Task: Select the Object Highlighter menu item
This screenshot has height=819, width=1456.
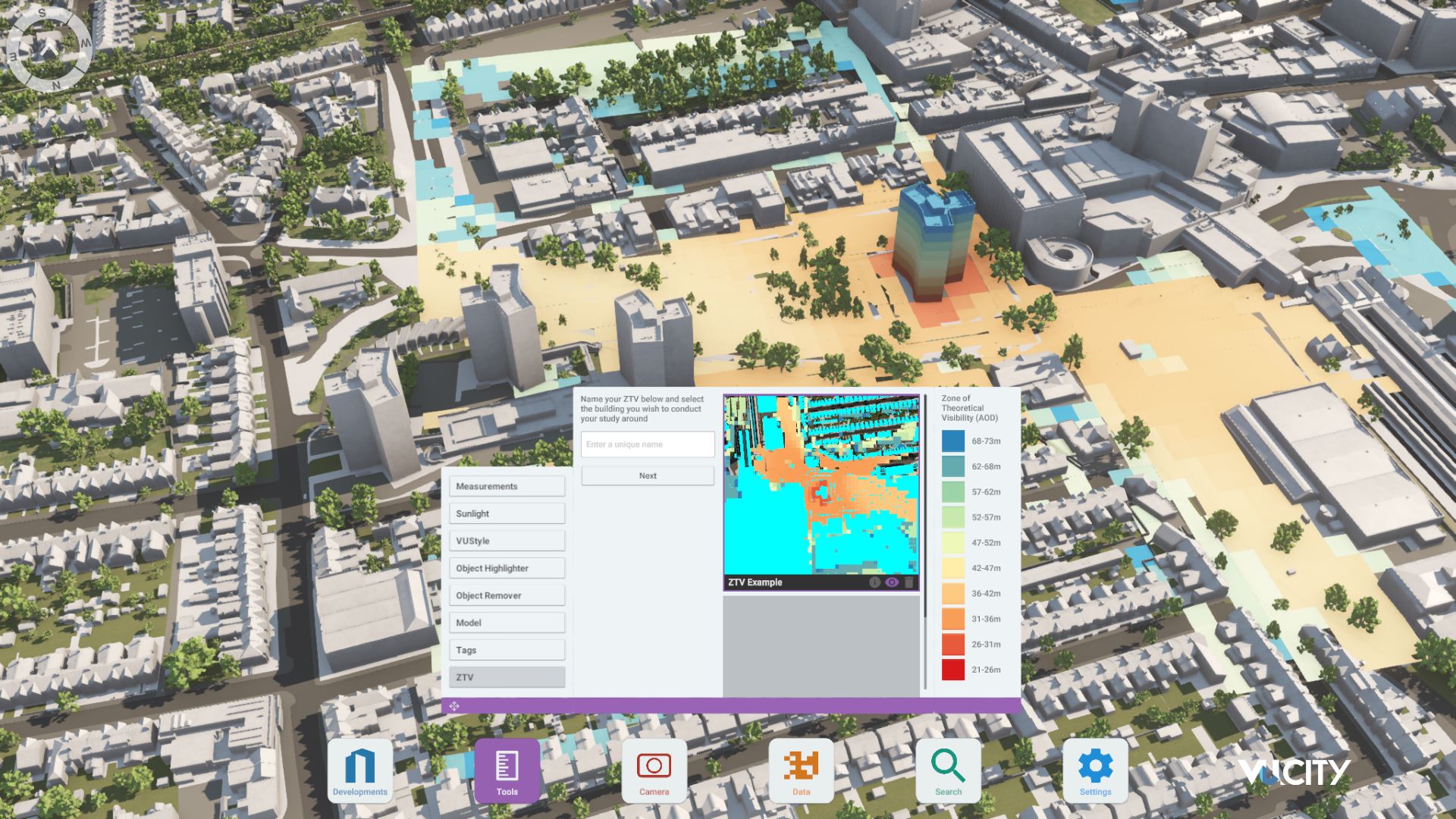Action: tap(507, 567)
